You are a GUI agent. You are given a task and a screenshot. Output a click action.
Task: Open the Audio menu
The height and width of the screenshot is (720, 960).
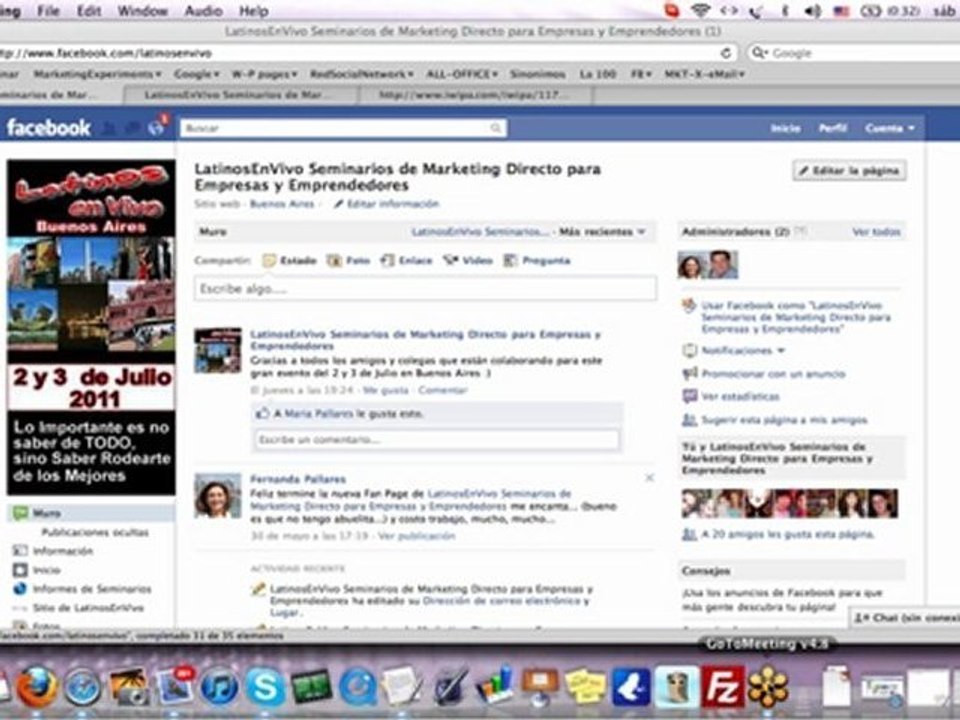pos(203,11)
